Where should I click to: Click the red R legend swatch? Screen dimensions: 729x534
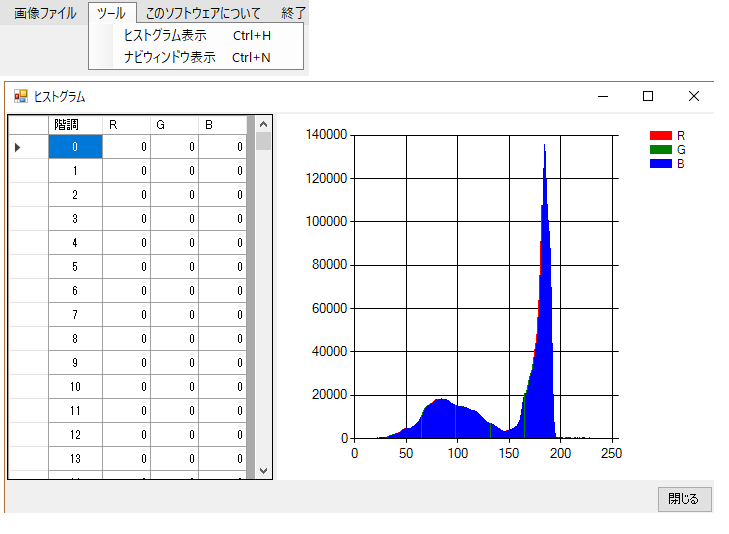point(660,135)
